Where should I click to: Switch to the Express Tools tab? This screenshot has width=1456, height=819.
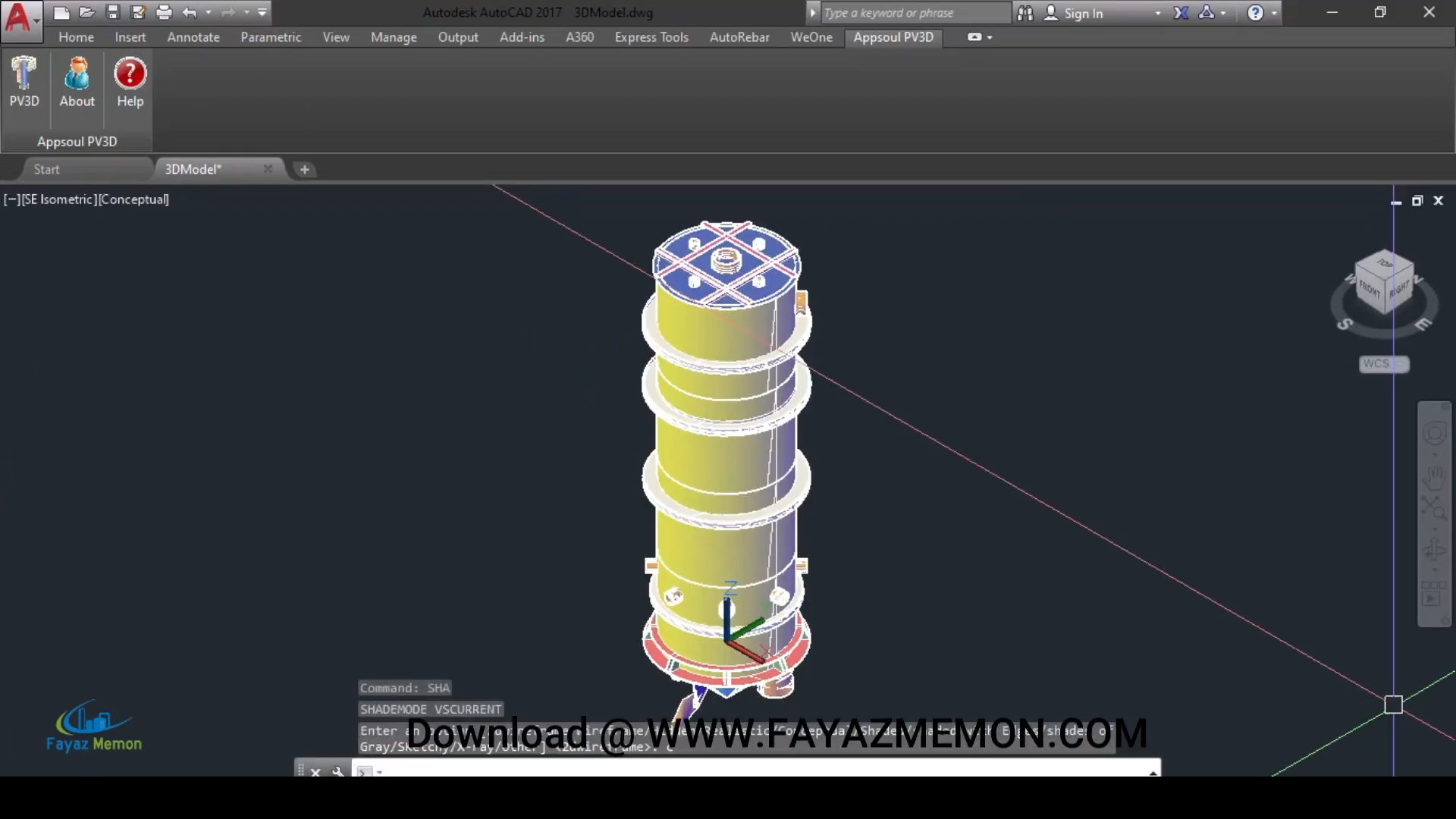click(x=651, y=37)
